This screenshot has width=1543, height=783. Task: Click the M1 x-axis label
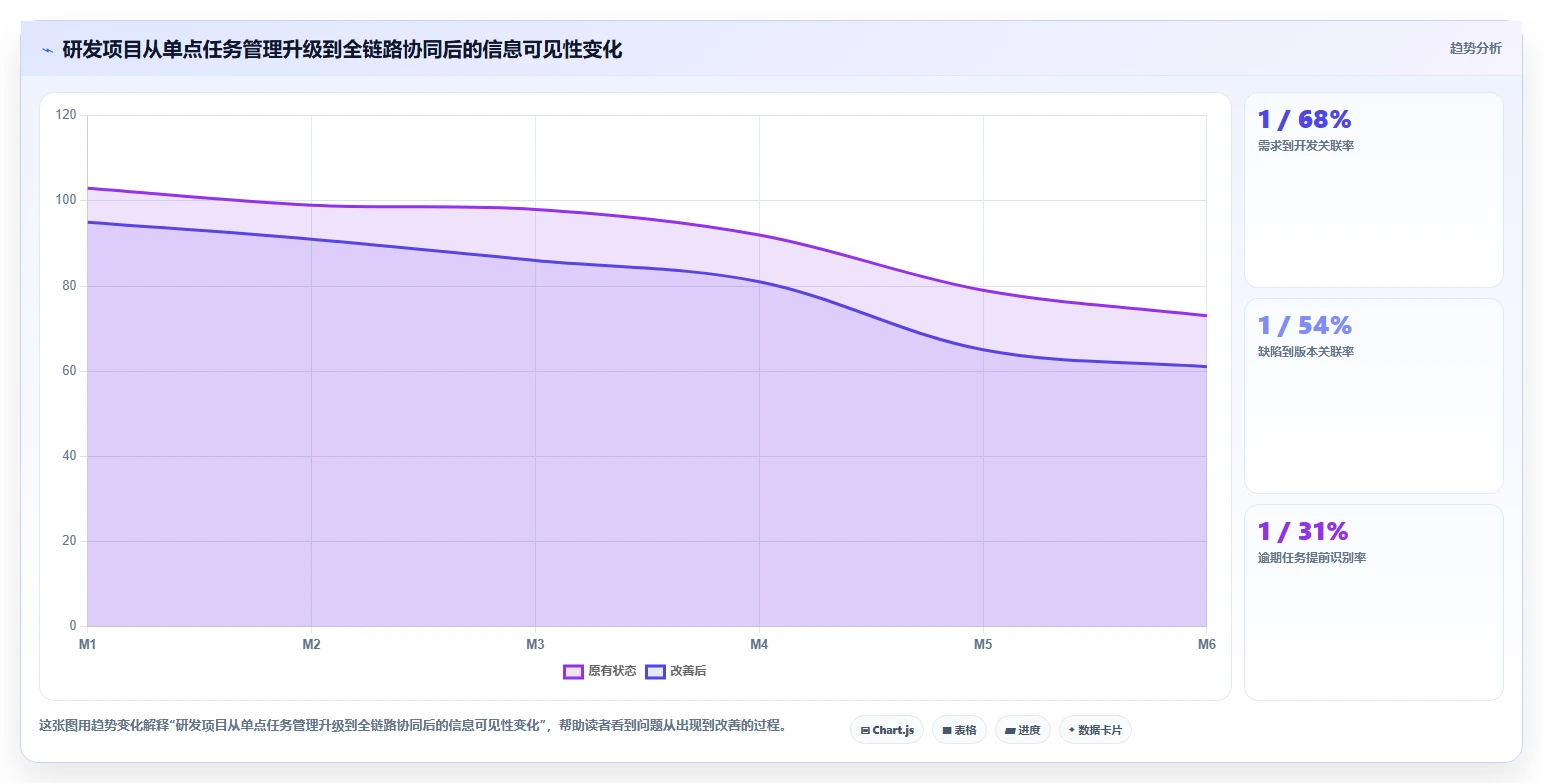tap(87, 644)
